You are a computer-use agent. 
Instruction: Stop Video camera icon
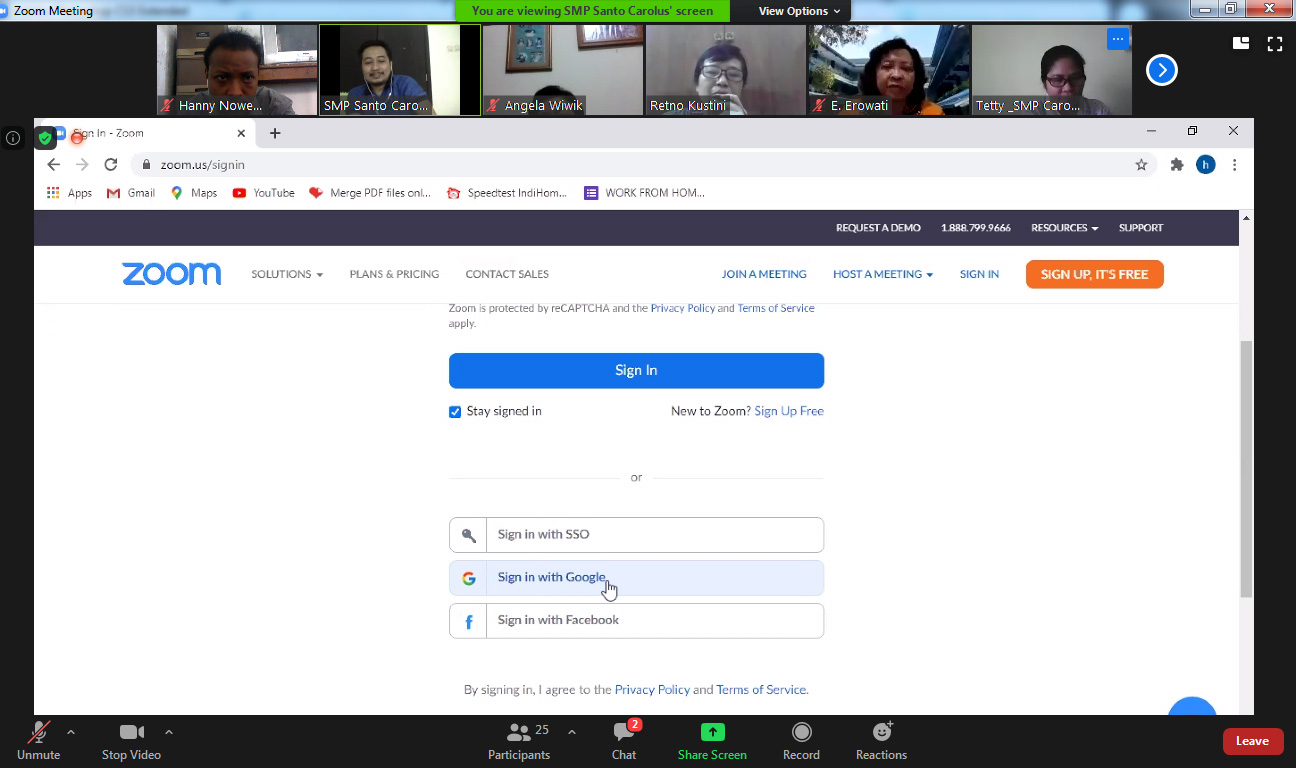click(132, 732)
